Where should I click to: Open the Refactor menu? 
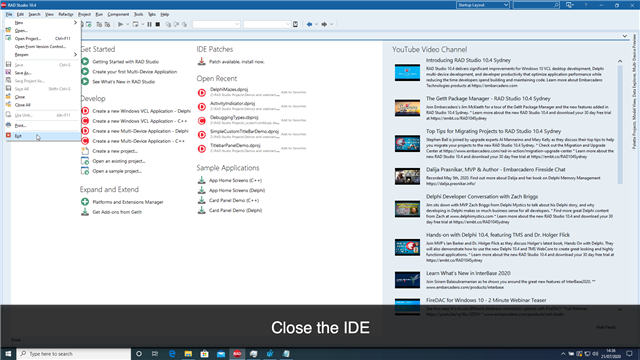click(x=65, y=14)
